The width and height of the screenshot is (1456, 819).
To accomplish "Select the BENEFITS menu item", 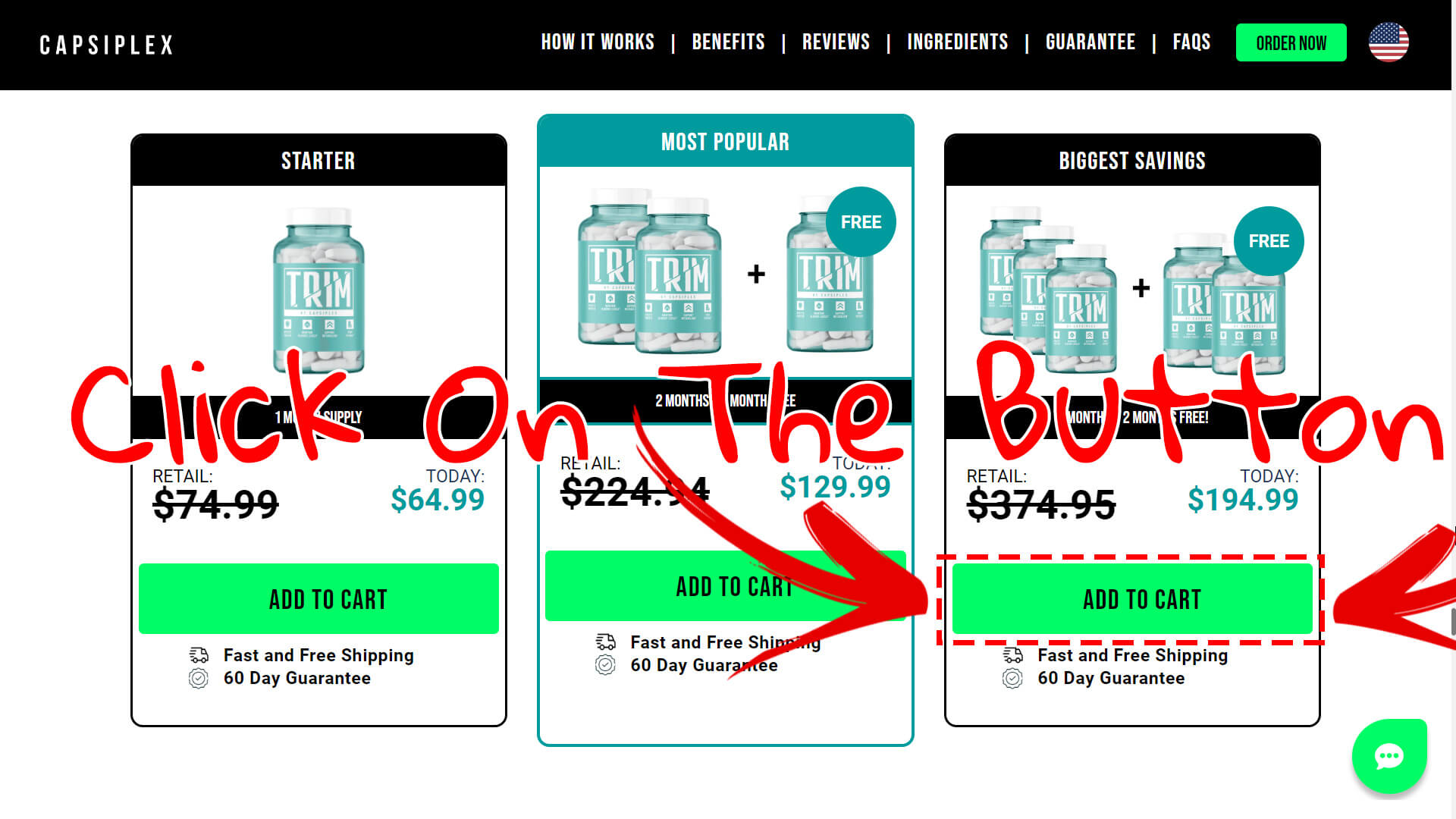I will [x=729, y=42].
